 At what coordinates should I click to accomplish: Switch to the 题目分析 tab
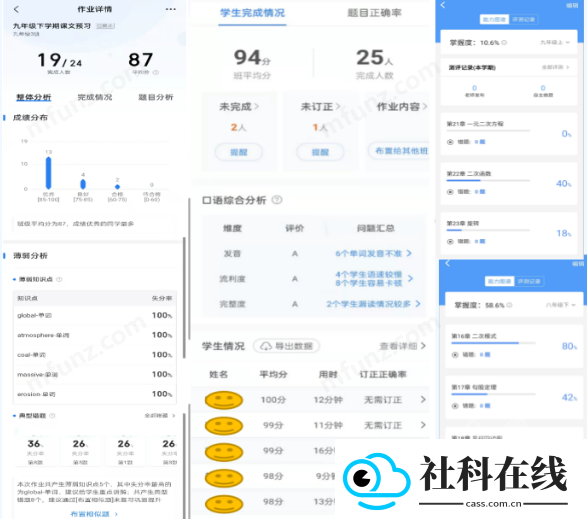point(156,97)
